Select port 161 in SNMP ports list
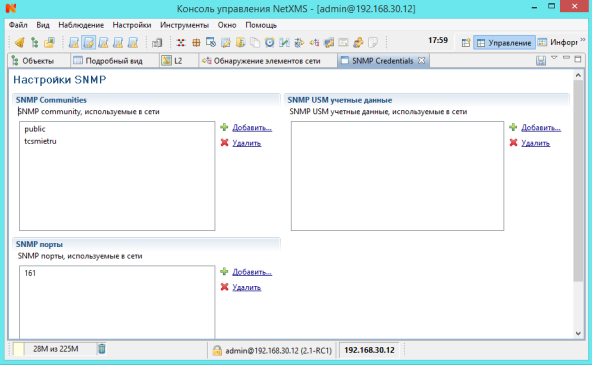The image size is (593, 365). (x=30, y=273)
